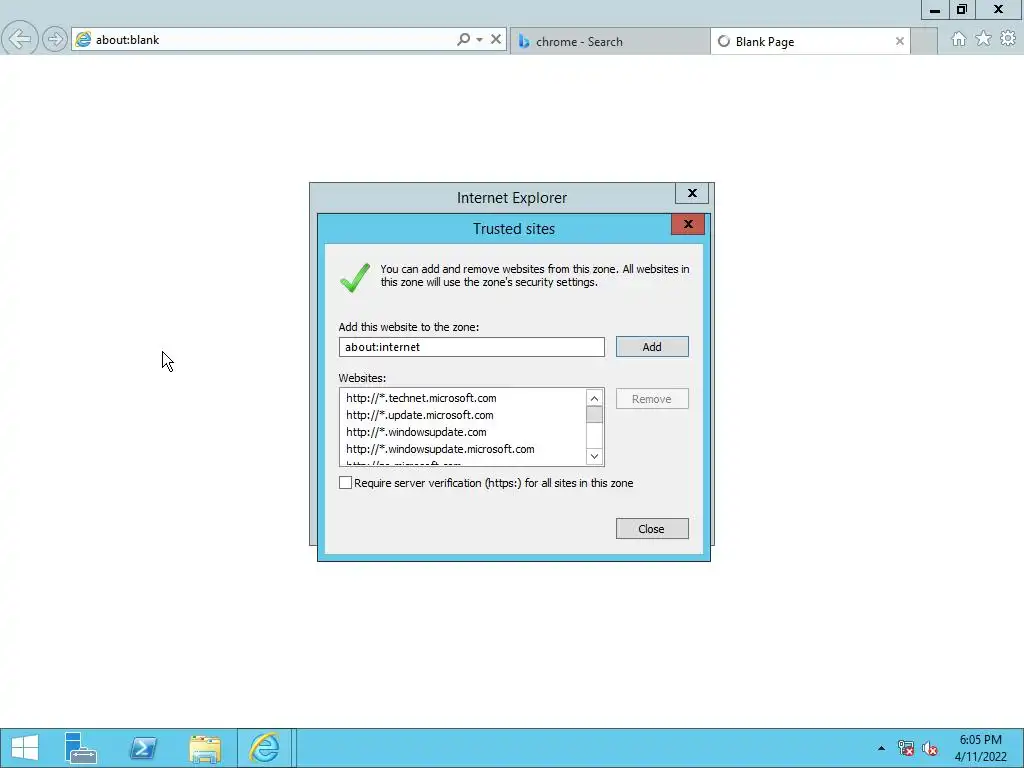The height and width of the screenshot is (768, 1024).
Task: Close the Trusted sites dialog with red X
Action: coord(688,224)
